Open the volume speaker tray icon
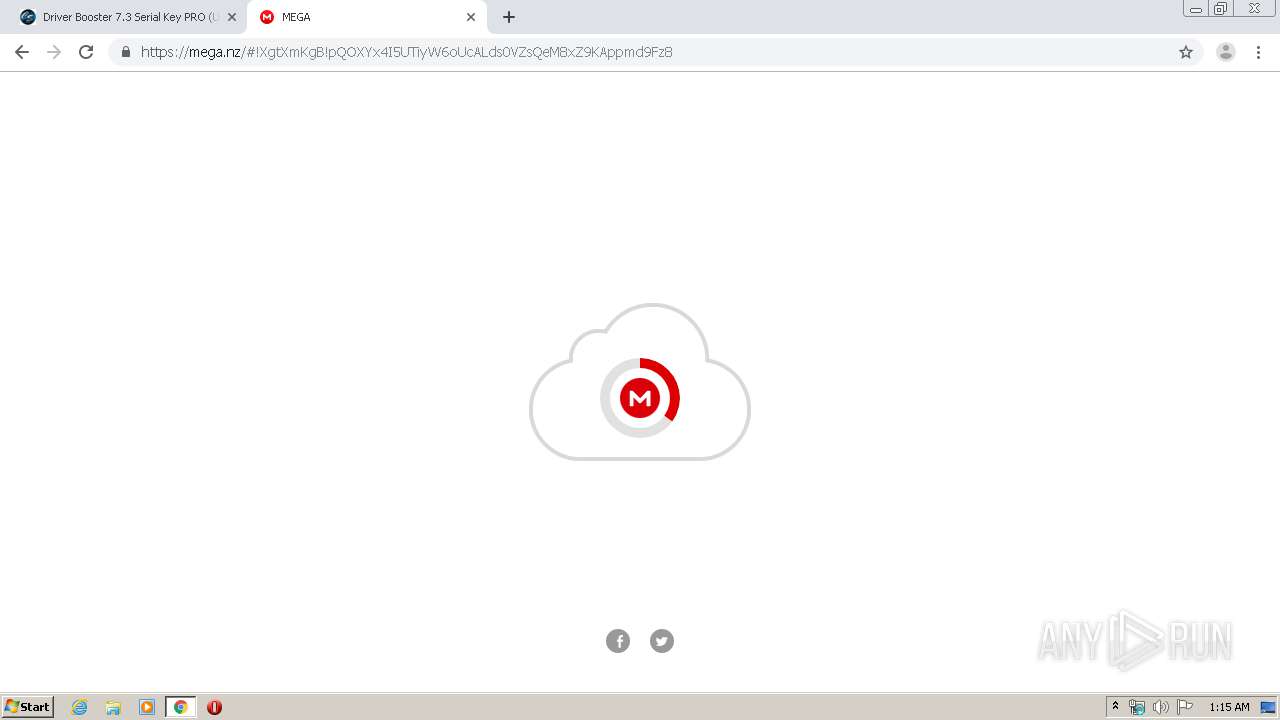This screenshot has width=1280, height=720. [x=1161, y=707]
